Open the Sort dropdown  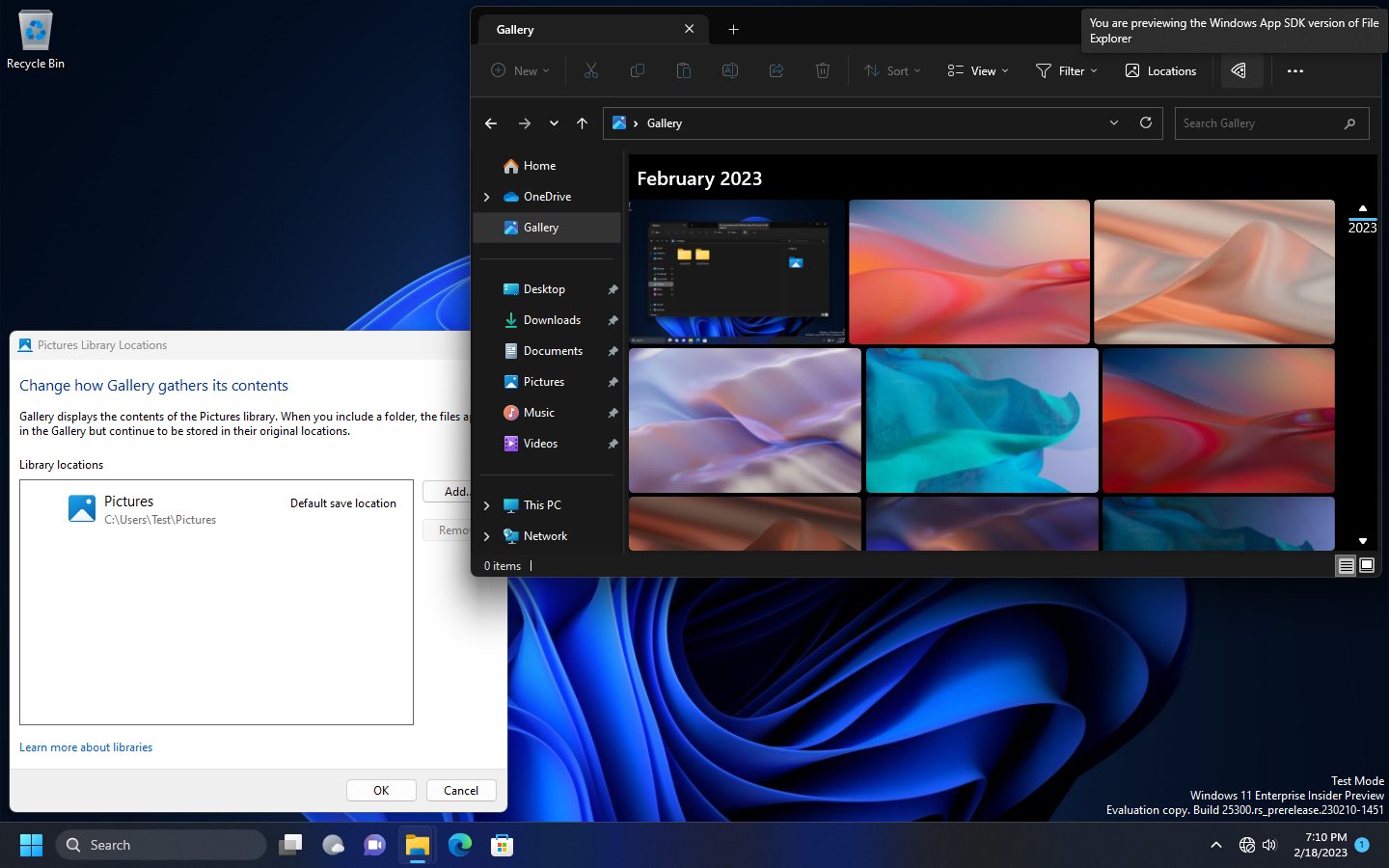(x=892, y=70)
